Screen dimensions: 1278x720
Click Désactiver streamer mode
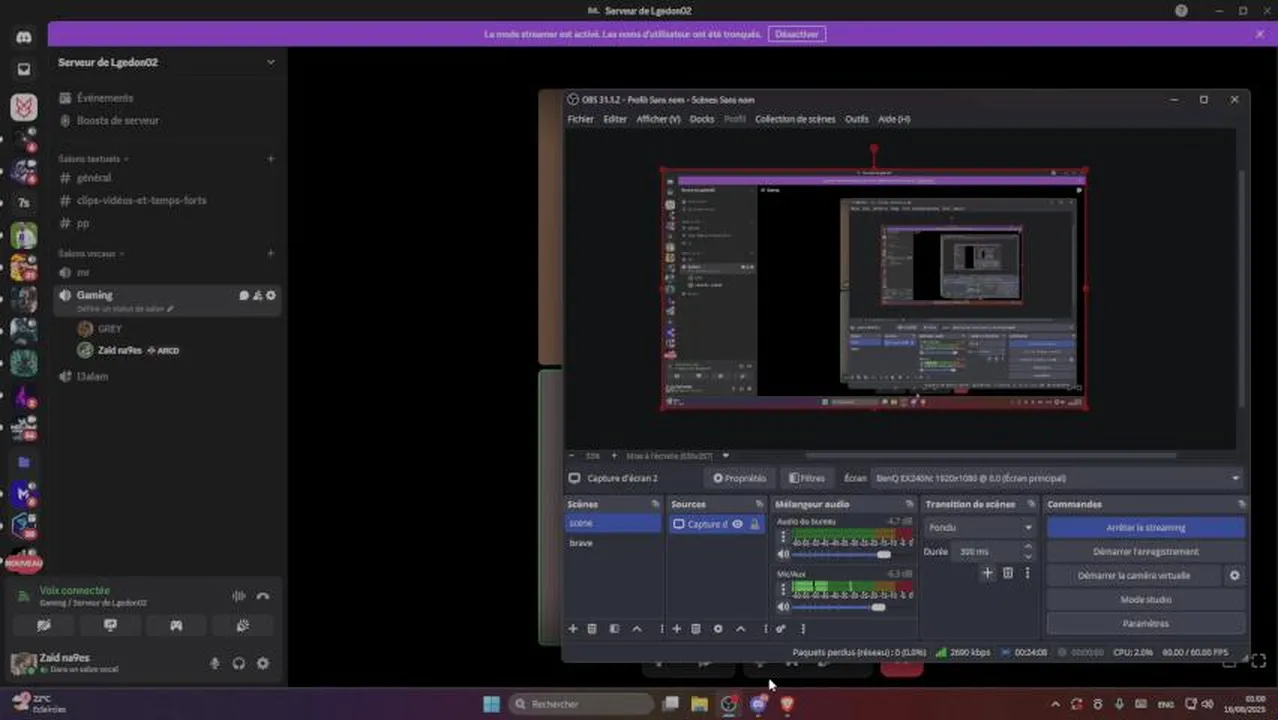[x=797, y=34]
